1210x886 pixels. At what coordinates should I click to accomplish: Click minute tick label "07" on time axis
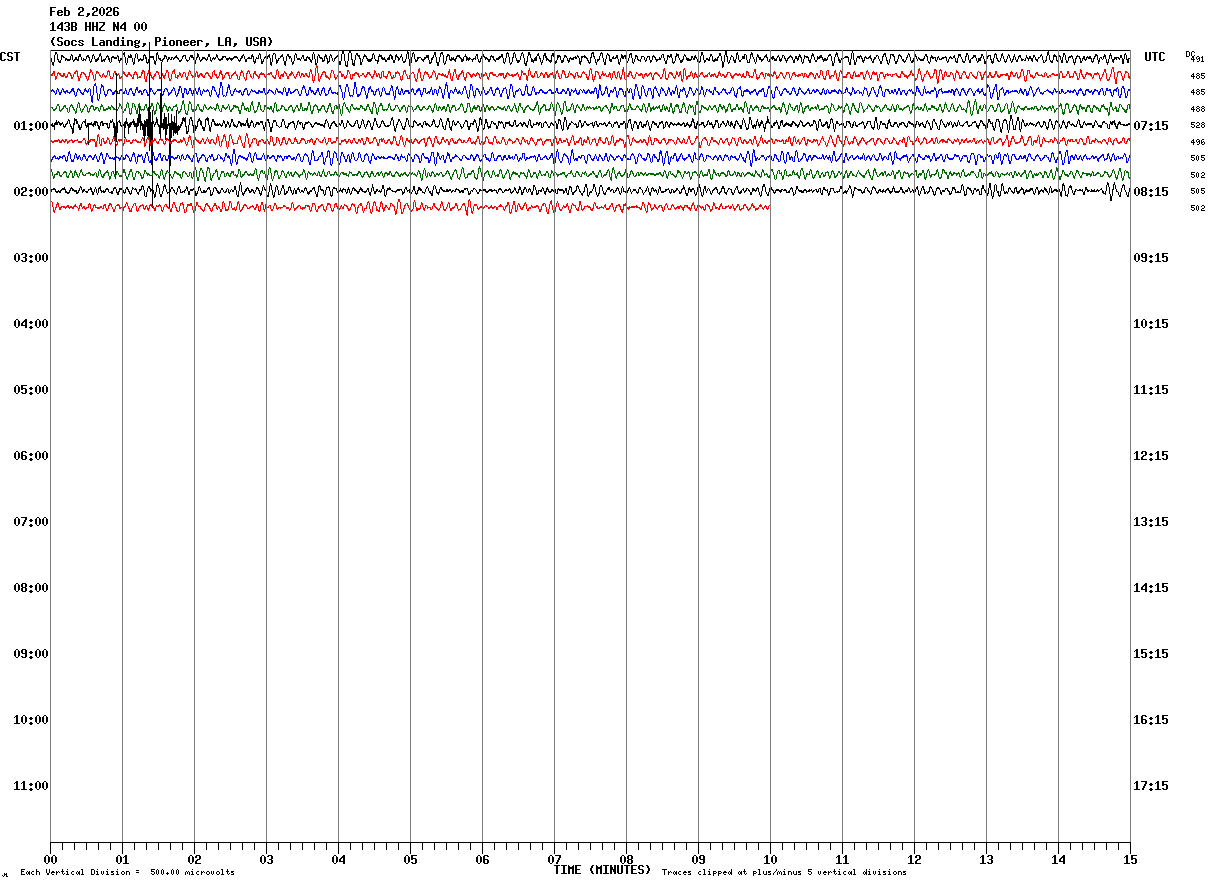(554, 860)
